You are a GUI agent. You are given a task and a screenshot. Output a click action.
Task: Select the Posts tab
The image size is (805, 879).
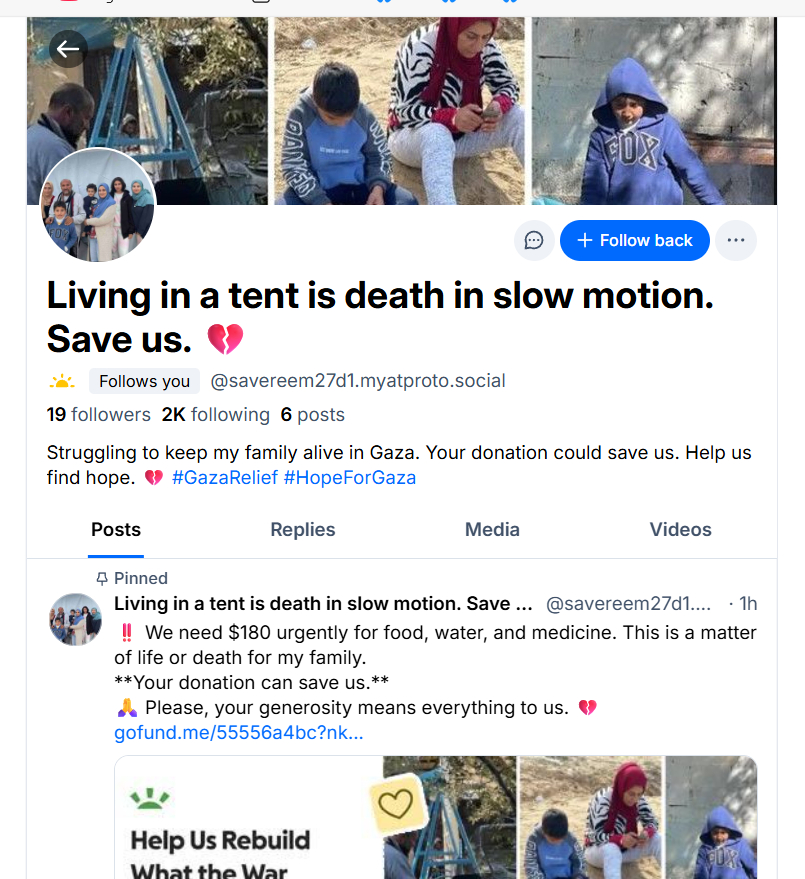tap(116, 530)
